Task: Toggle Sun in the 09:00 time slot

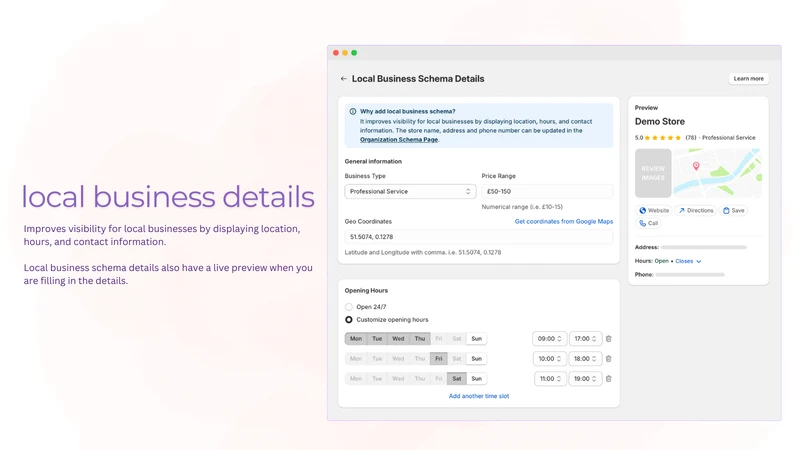Action: 477,339
